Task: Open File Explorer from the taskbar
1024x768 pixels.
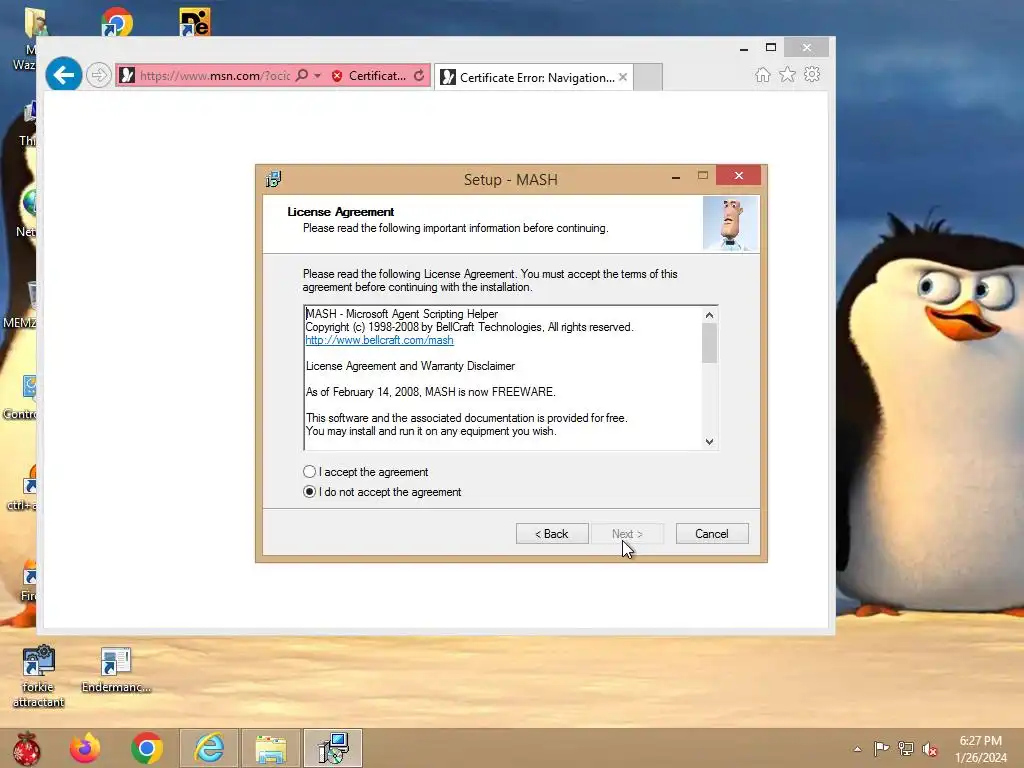Action: point(271,748)
